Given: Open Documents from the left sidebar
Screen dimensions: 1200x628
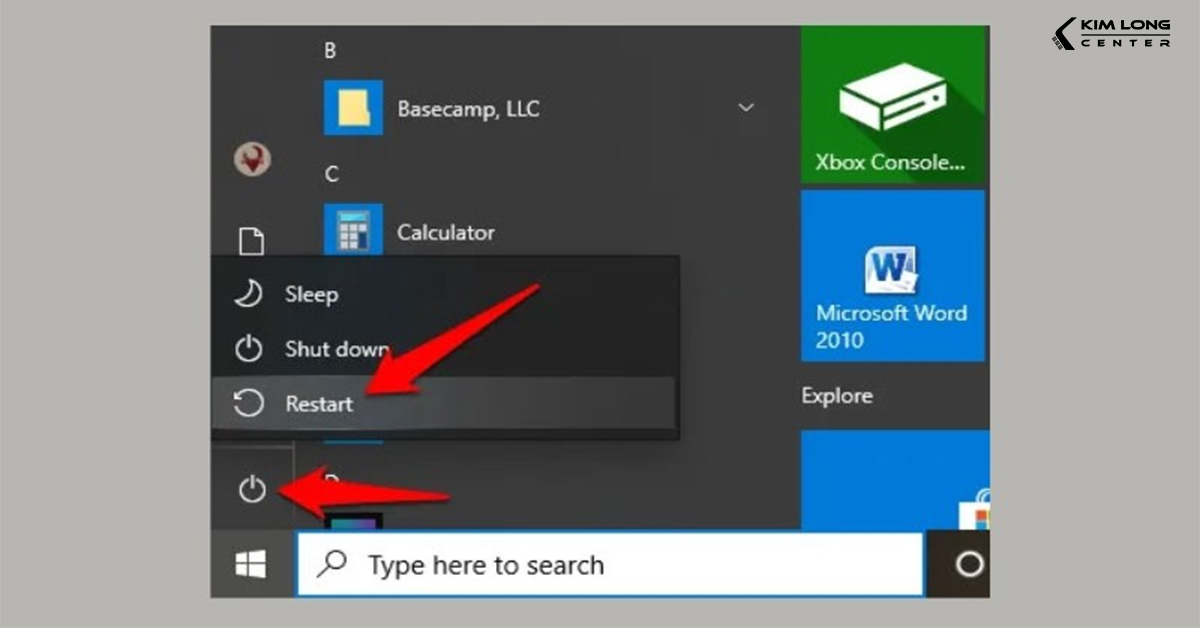Looking at the screenshot, I should click(252, 241).
